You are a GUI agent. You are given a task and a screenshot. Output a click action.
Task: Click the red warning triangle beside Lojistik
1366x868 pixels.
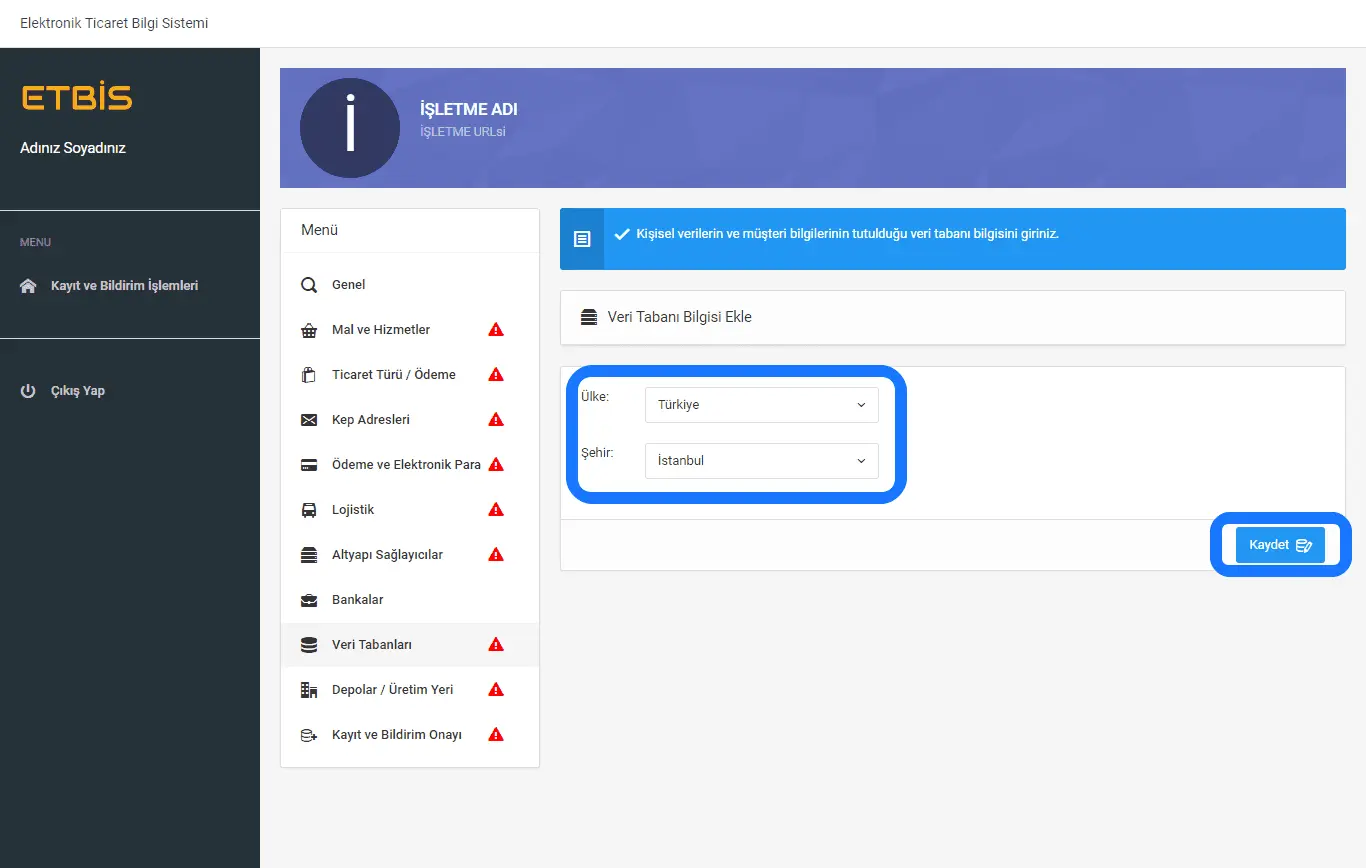(495, 510)
